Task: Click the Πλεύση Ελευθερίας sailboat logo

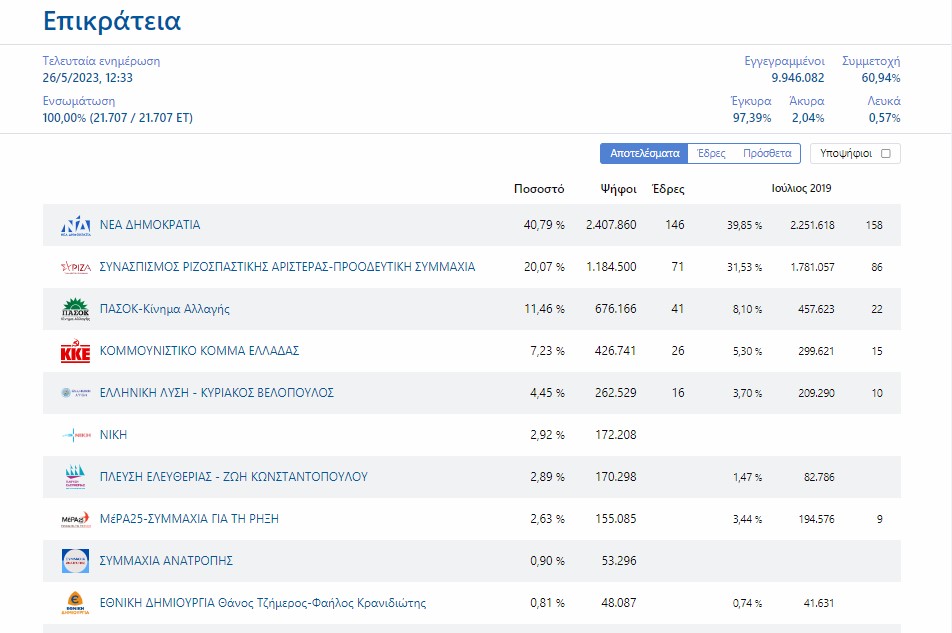Action: 75,477
